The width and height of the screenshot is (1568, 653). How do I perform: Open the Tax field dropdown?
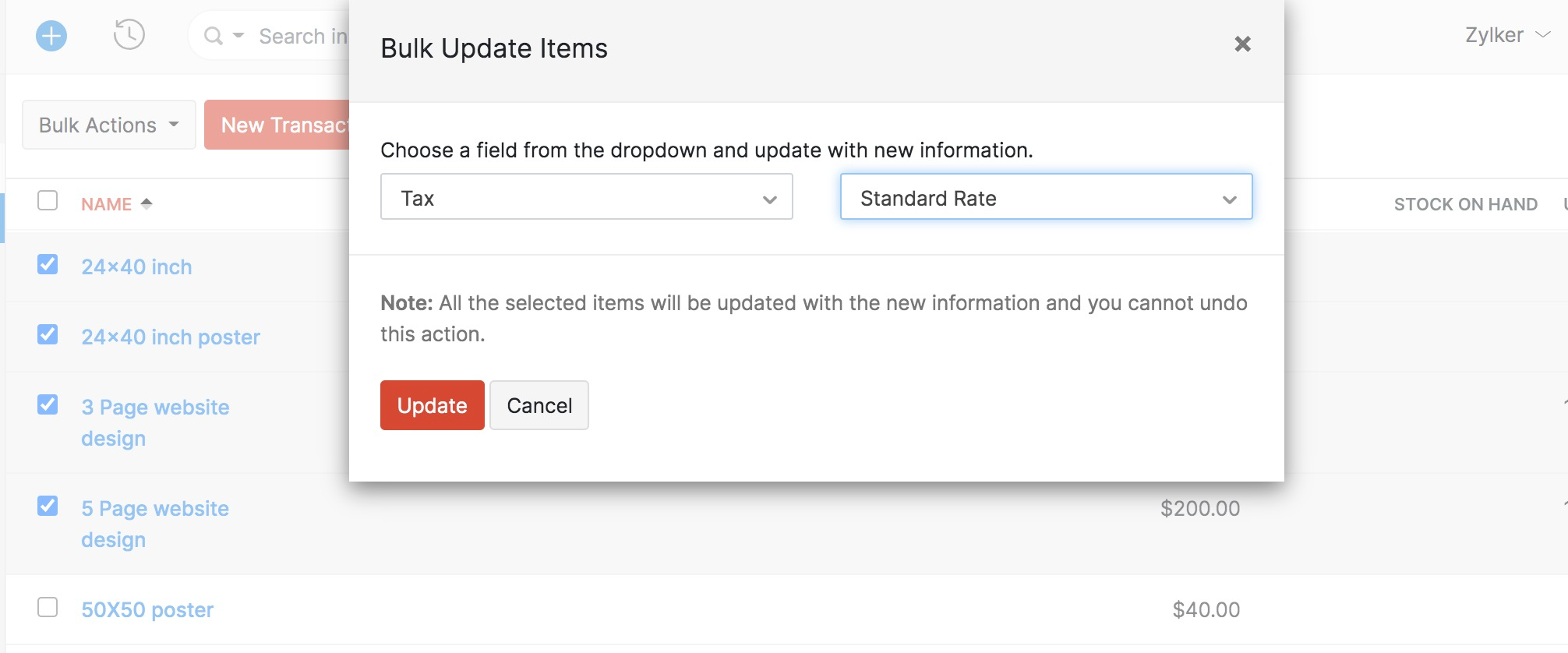tap(586, 197)
